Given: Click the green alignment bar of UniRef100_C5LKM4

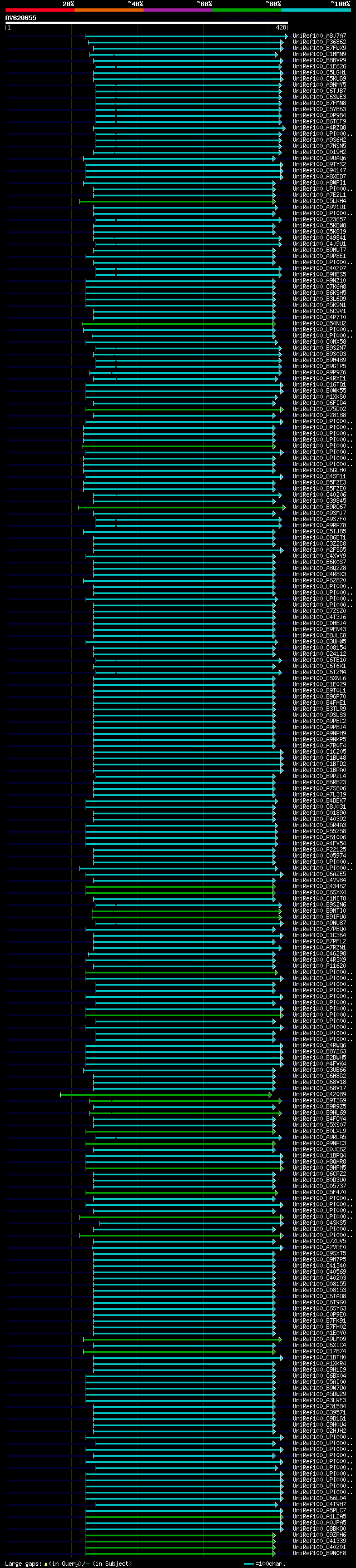Looking at the screenshot, I should tap(177, 201).
